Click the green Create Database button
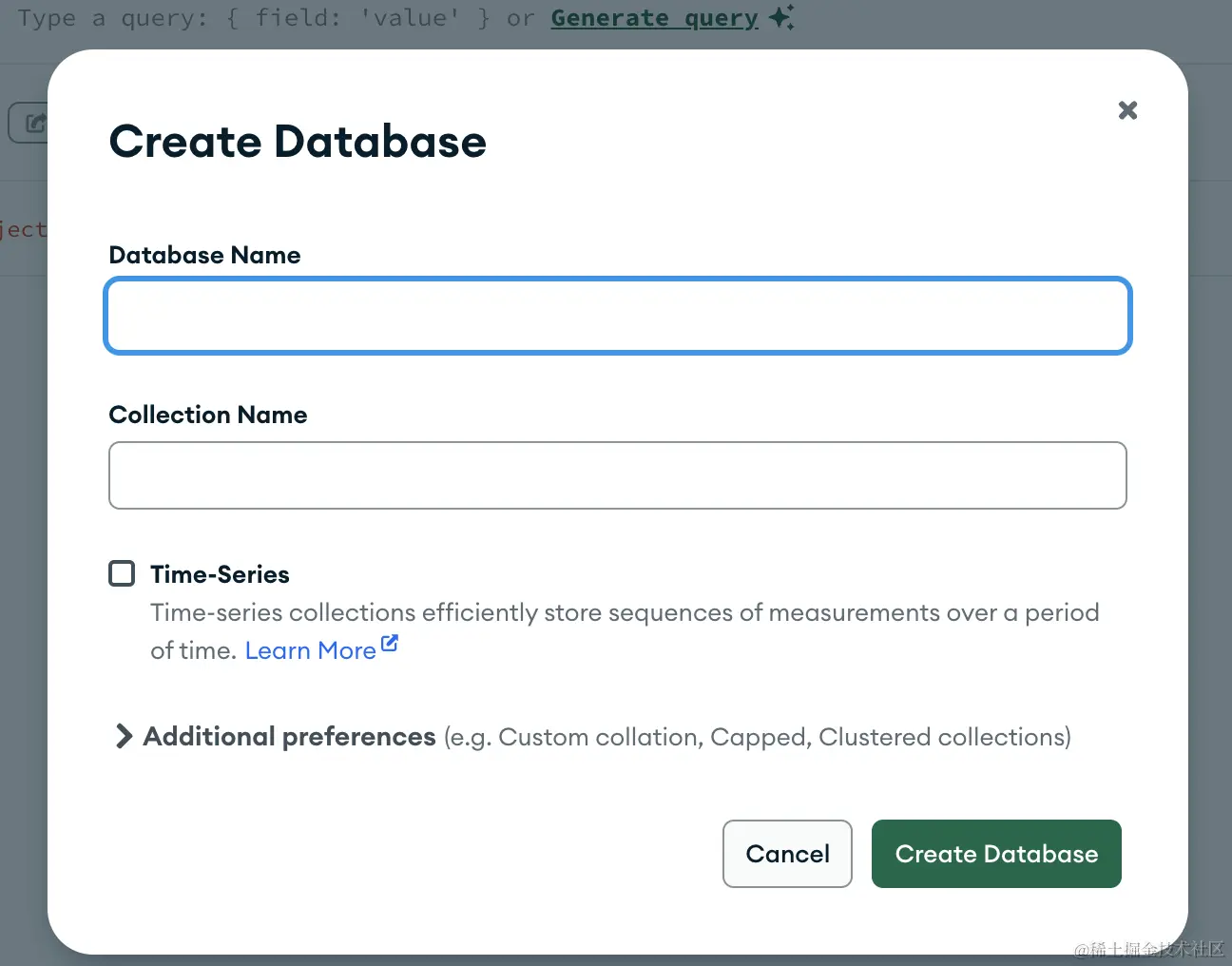The width and height of the screenshot is (1232, 966). click(x=996, y=854)
